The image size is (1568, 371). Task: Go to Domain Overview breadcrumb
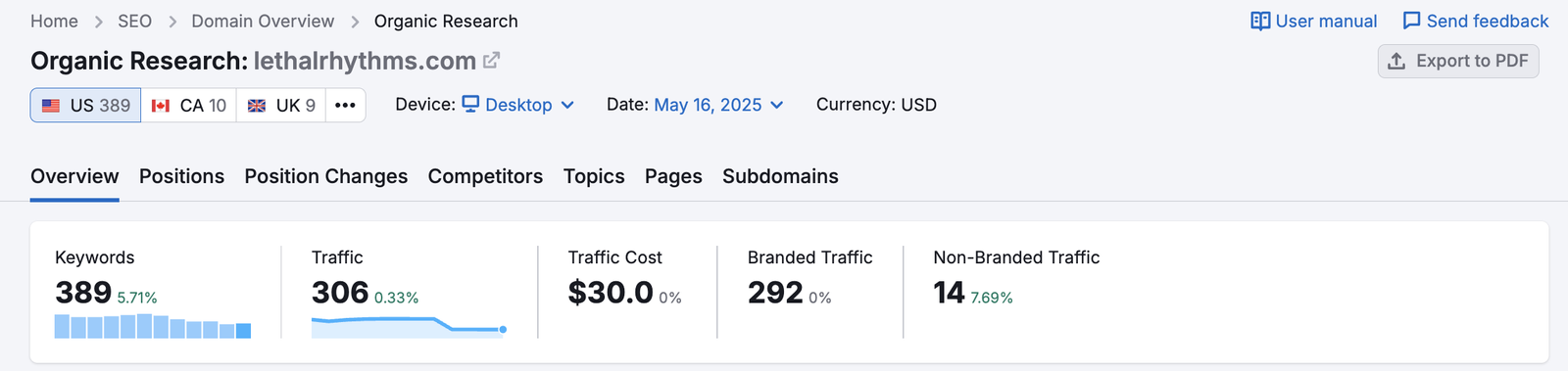(263, 21)
